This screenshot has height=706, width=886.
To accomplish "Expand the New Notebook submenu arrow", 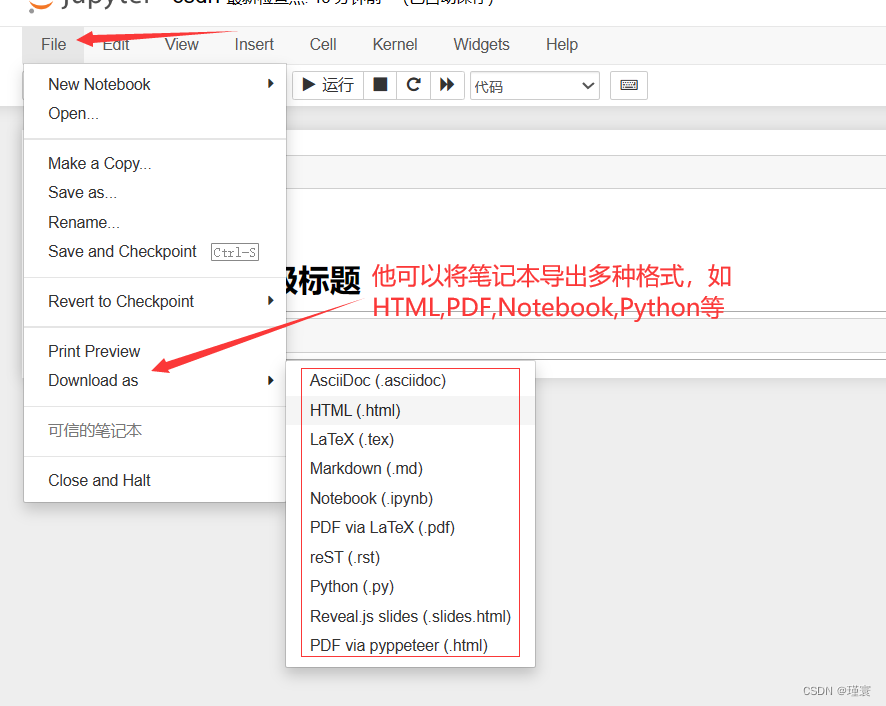I will (268, 84).
